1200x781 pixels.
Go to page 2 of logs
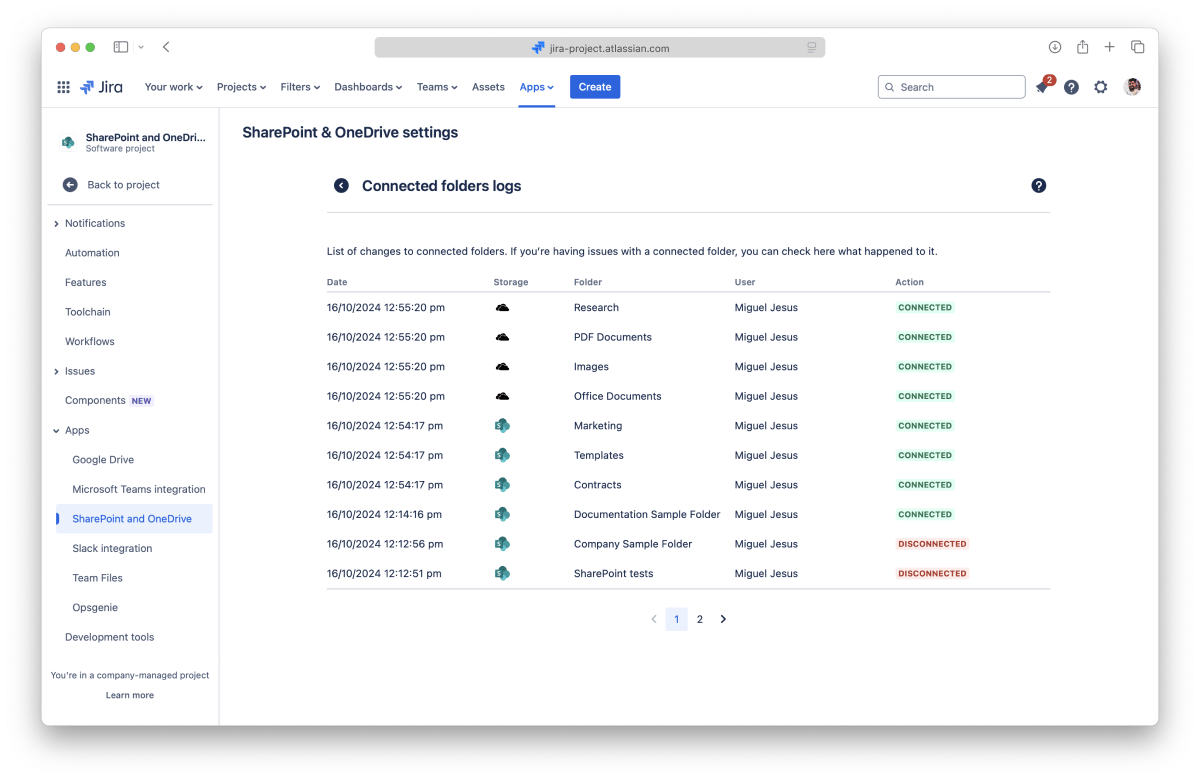[700, 620]
